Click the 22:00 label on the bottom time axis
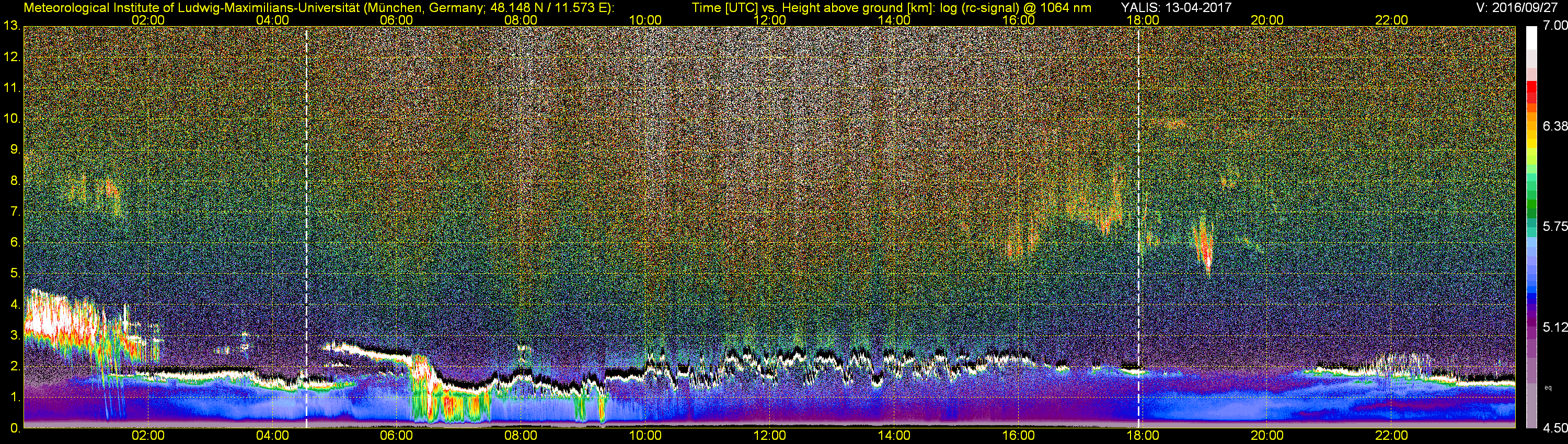Screen dimensions: 1568x444 pyautogui.click(x=1391, y=436)
